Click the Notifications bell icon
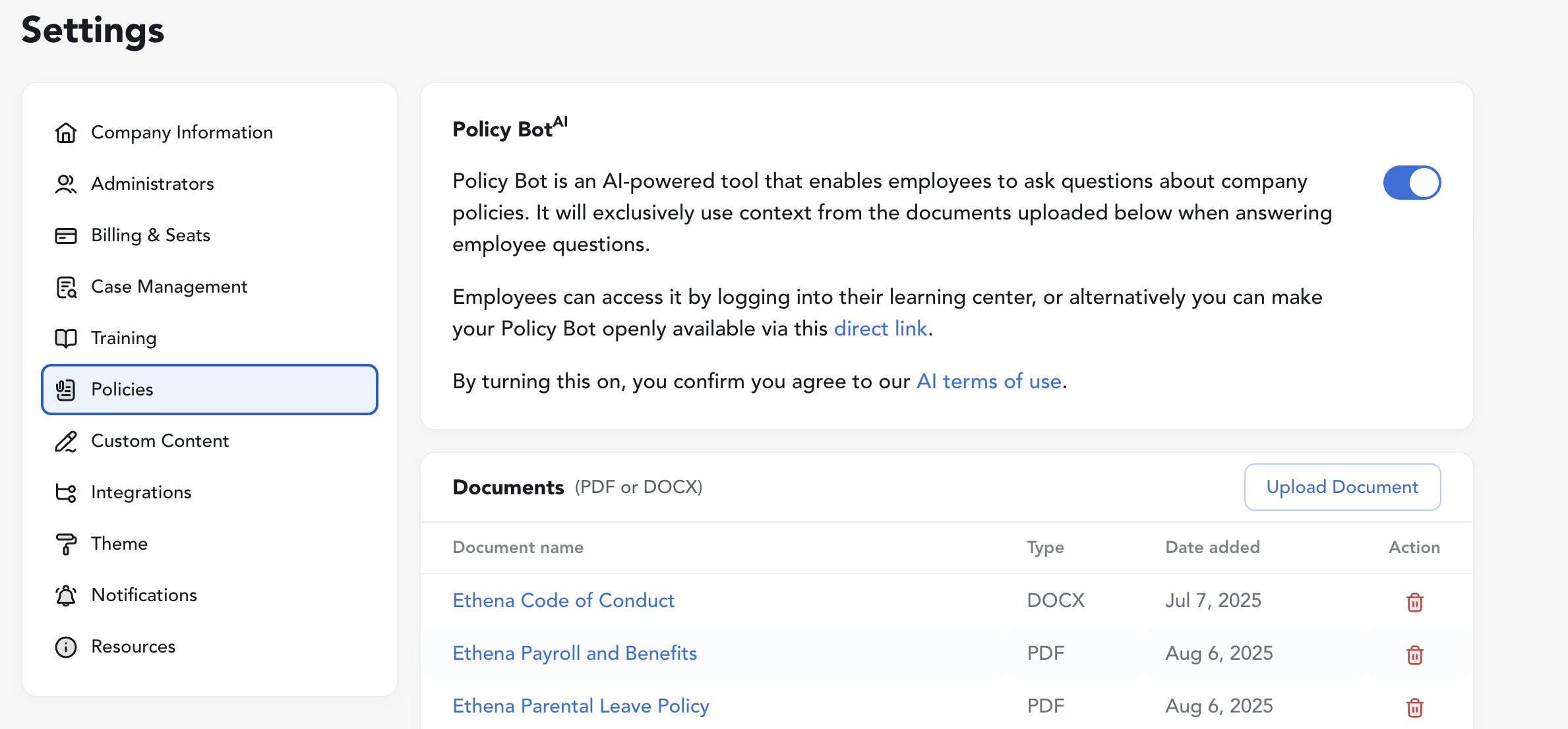Screen dimensions: 1568x729 (66, 595)
